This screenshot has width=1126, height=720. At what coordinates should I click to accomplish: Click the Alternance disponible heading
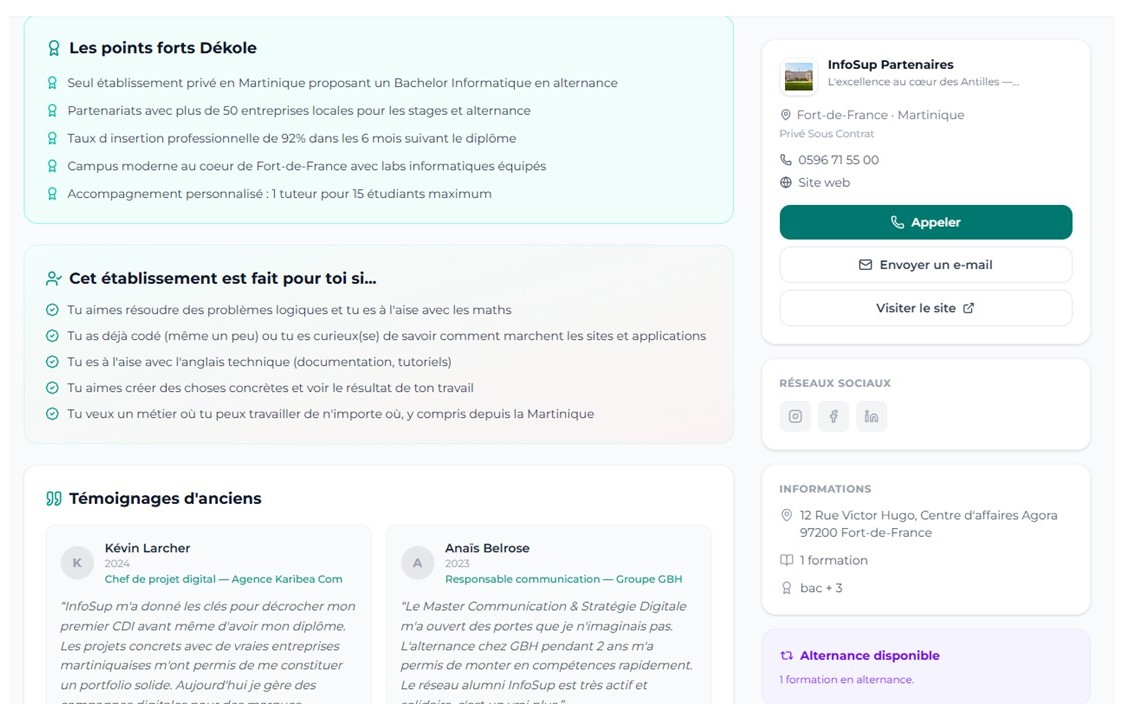pyautogui.click(x=869, y=656)
